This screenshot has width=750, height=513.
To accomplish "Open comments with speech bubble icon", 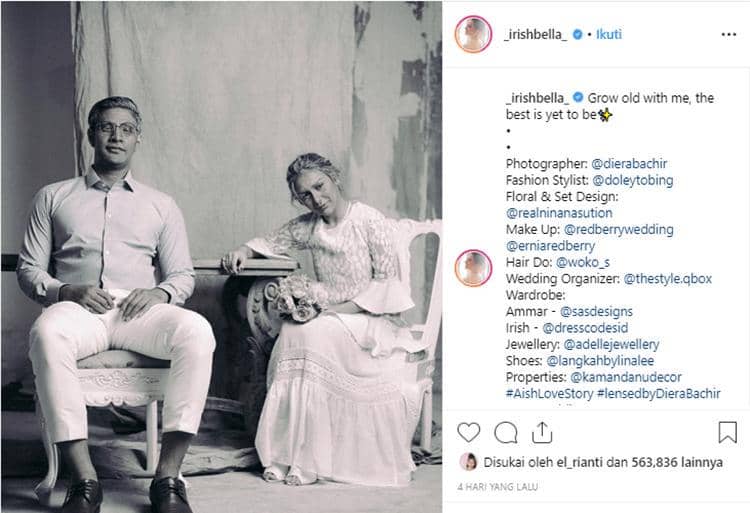I will (x=506, y=433).
